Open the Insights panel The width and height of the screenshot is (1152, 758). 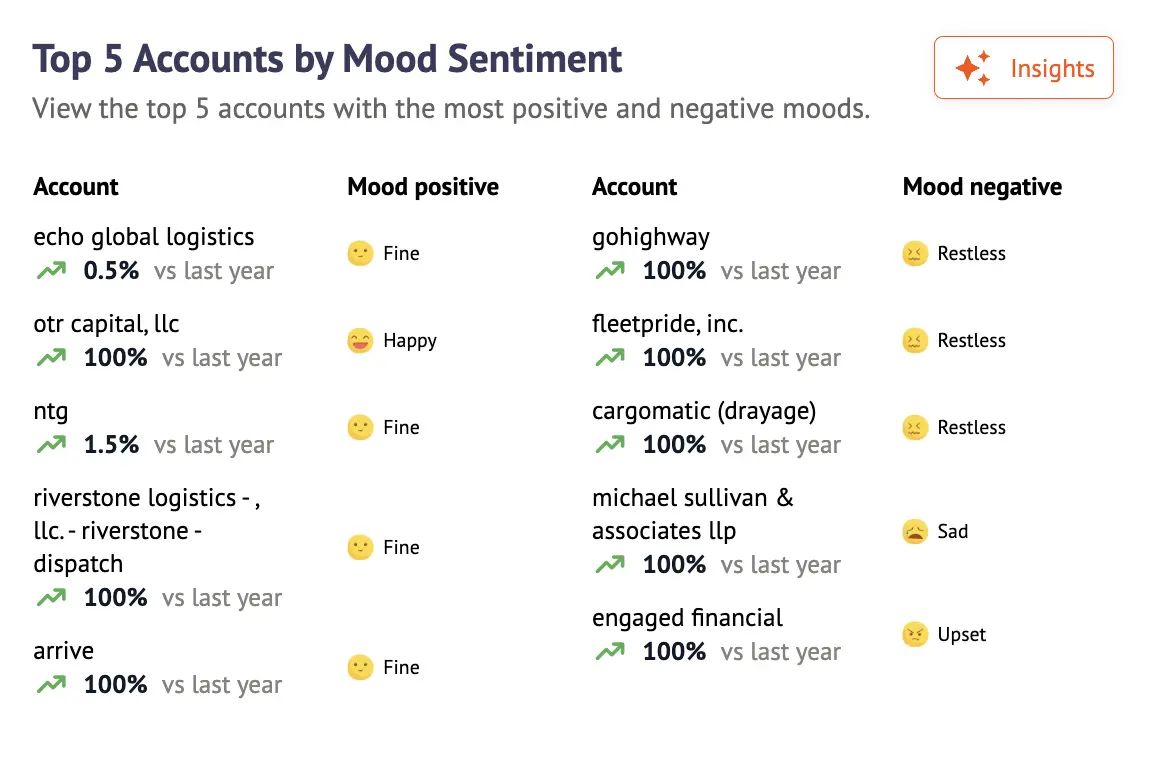(1023, 68)
